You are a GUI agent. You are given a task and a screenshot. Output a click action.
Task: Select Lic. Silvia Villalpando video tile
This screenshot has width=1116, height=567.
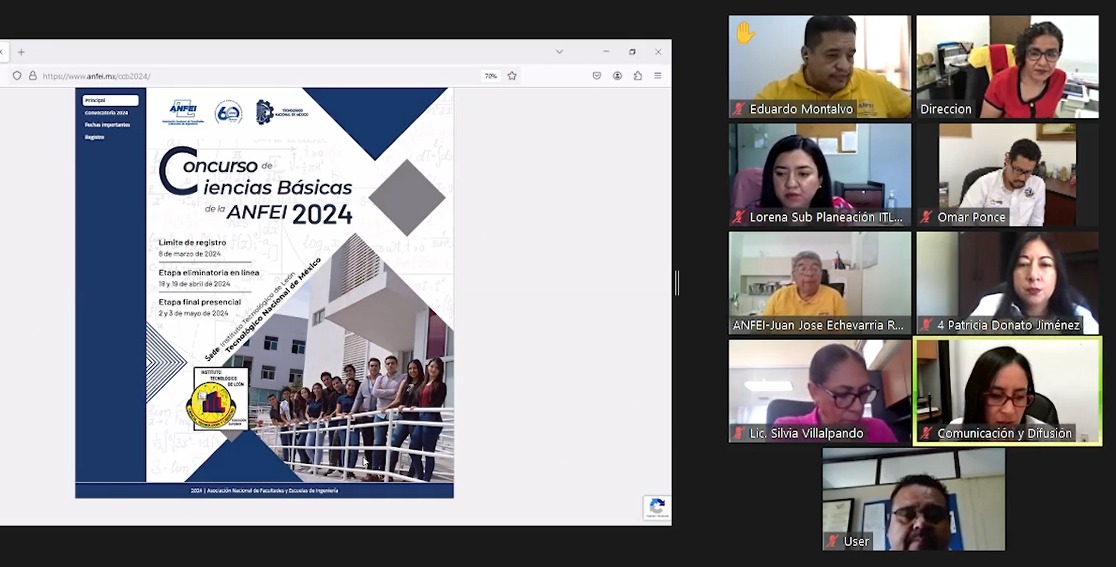[x=820, y=391]
